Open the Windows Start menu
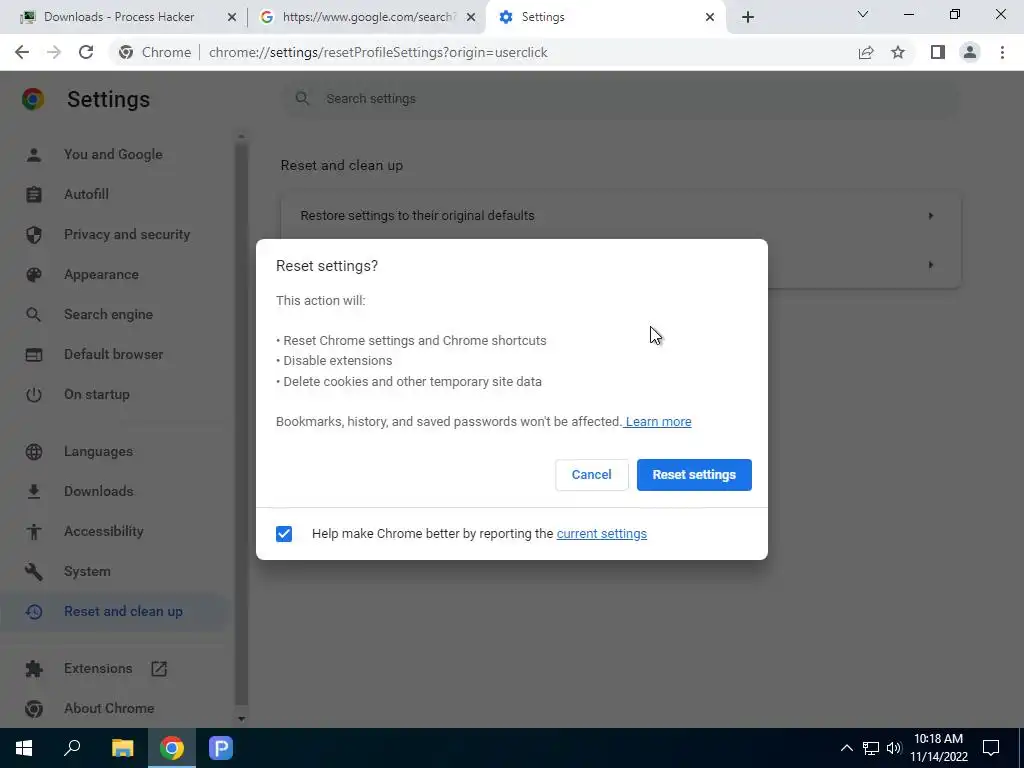Image resolution: width=1024 pixels, height=768 pixels. point(24,748)
